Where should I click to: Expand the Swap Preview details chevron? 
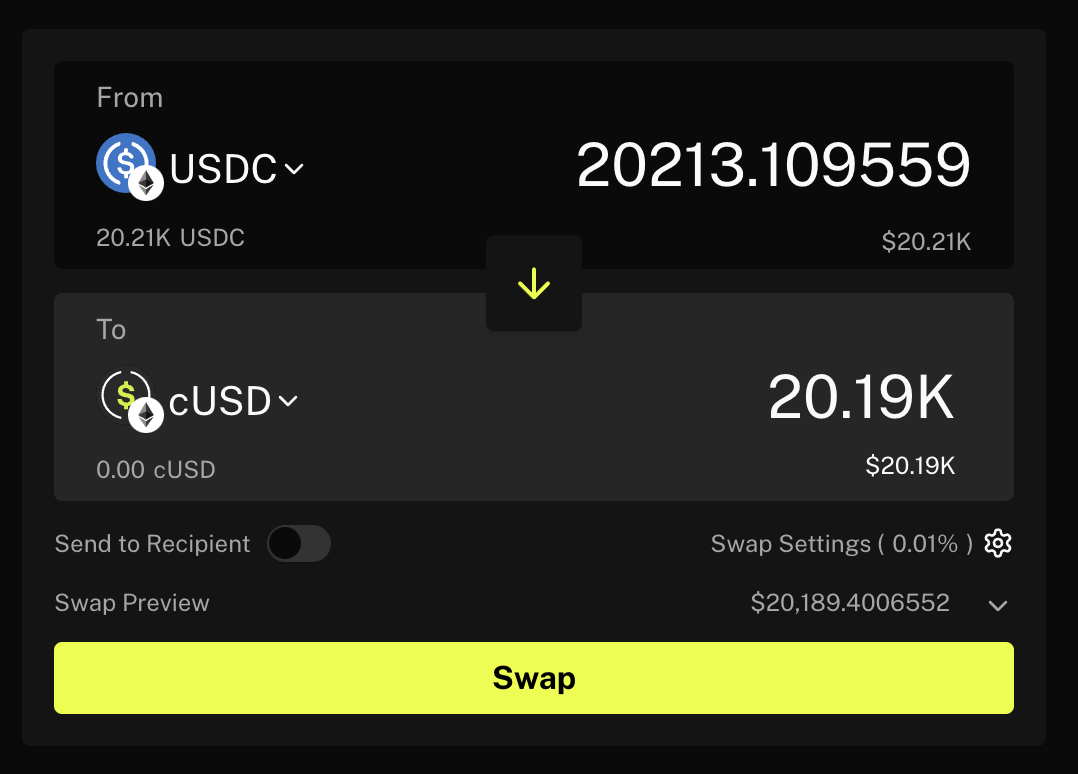coord(998,605)
